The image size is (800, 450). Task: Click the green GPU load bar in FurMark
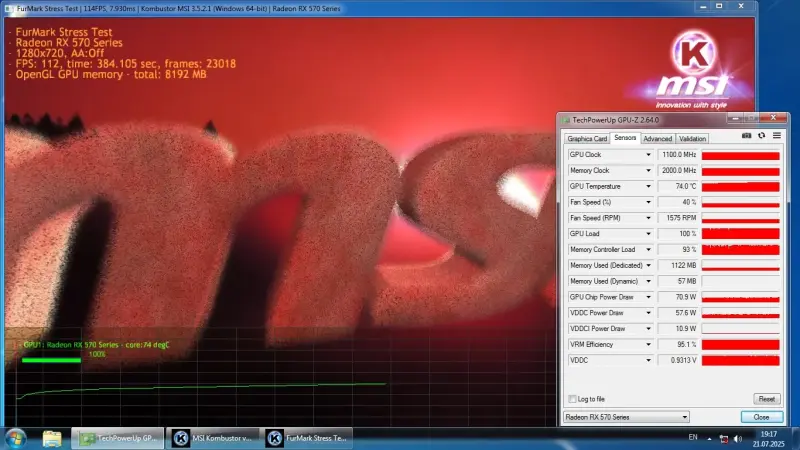click(51, 360)
